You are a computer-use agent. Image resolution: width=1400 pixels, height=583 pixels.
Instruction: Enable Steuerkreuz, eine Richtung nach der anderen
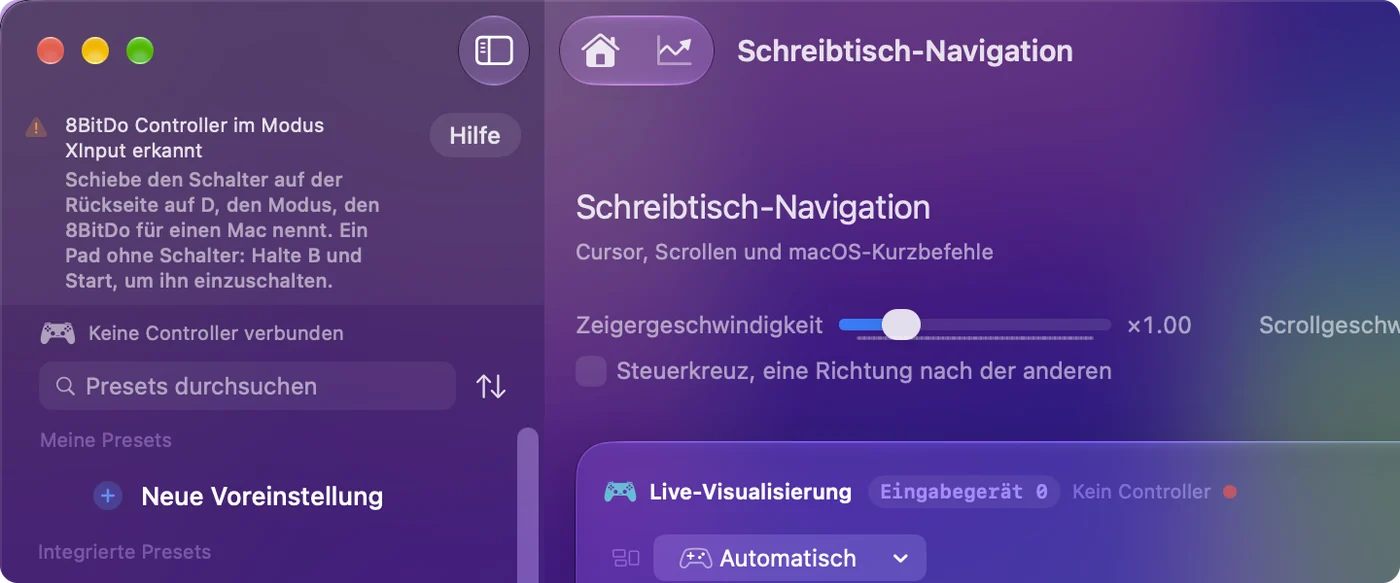(591, 371)
